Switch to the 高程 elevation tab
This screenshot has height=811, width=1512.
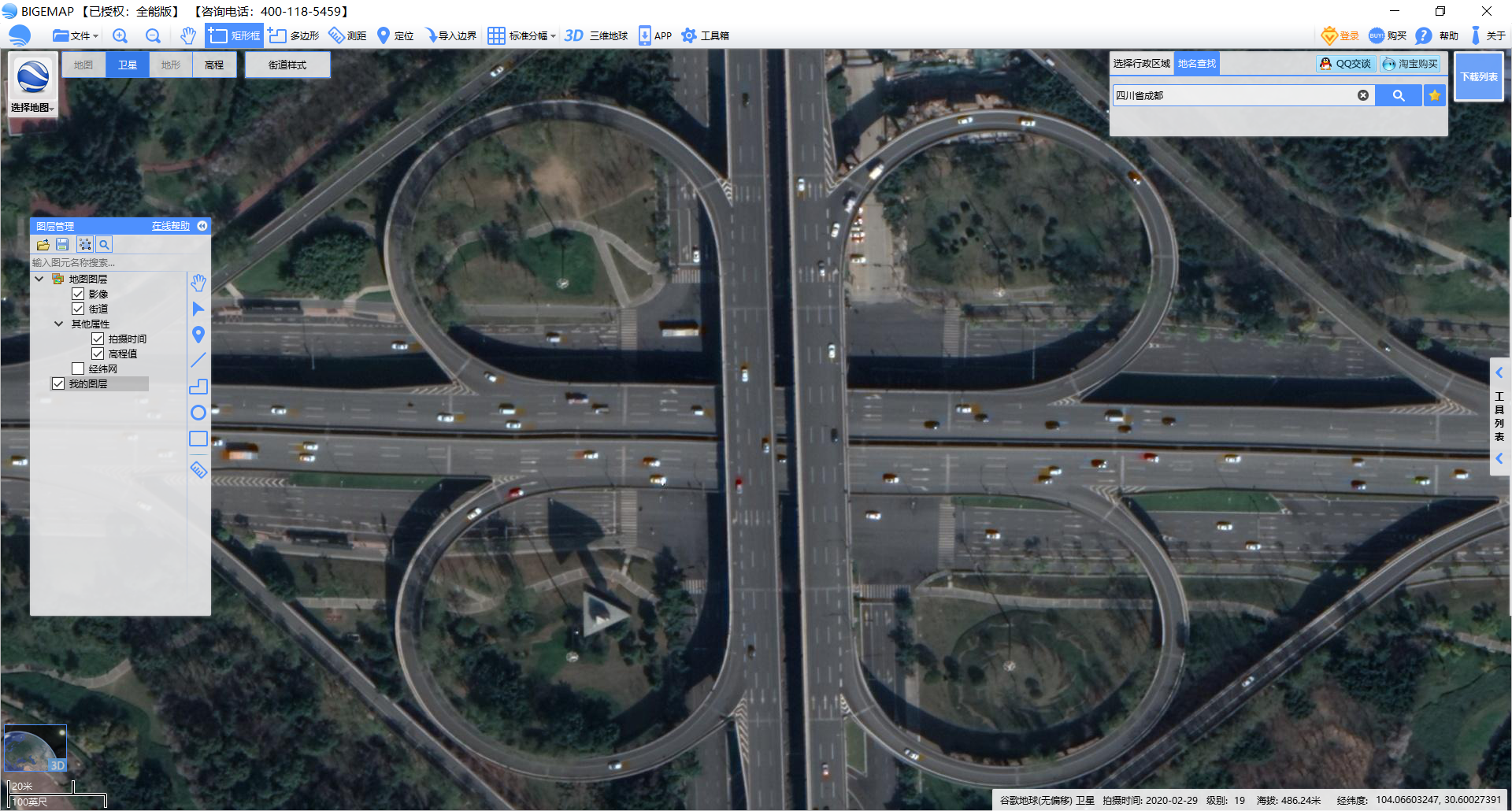(x=214, y=65)
